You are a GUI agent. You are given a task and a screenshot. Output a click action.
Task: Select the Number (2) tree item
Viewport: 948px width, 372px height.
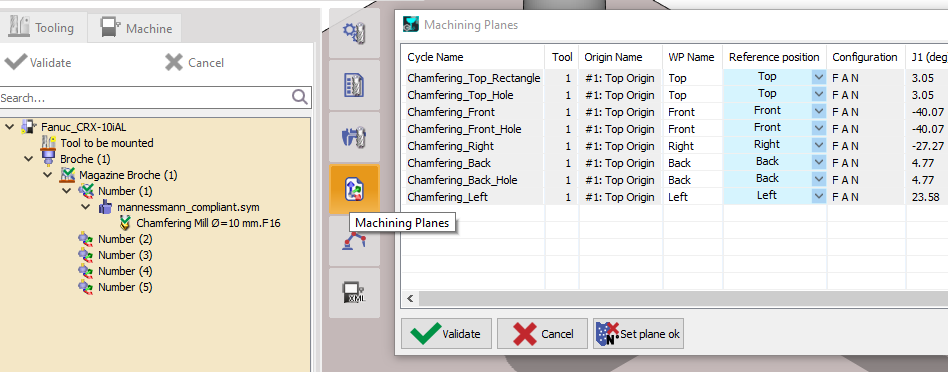pyautogui.click(x=125, y=239)
